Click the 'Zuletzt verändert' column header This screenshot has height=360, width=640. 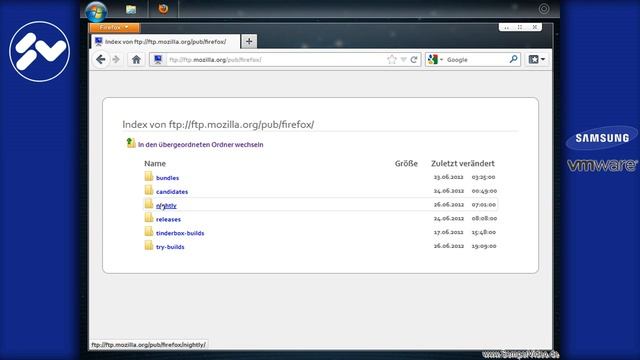[x=463, y=163]
